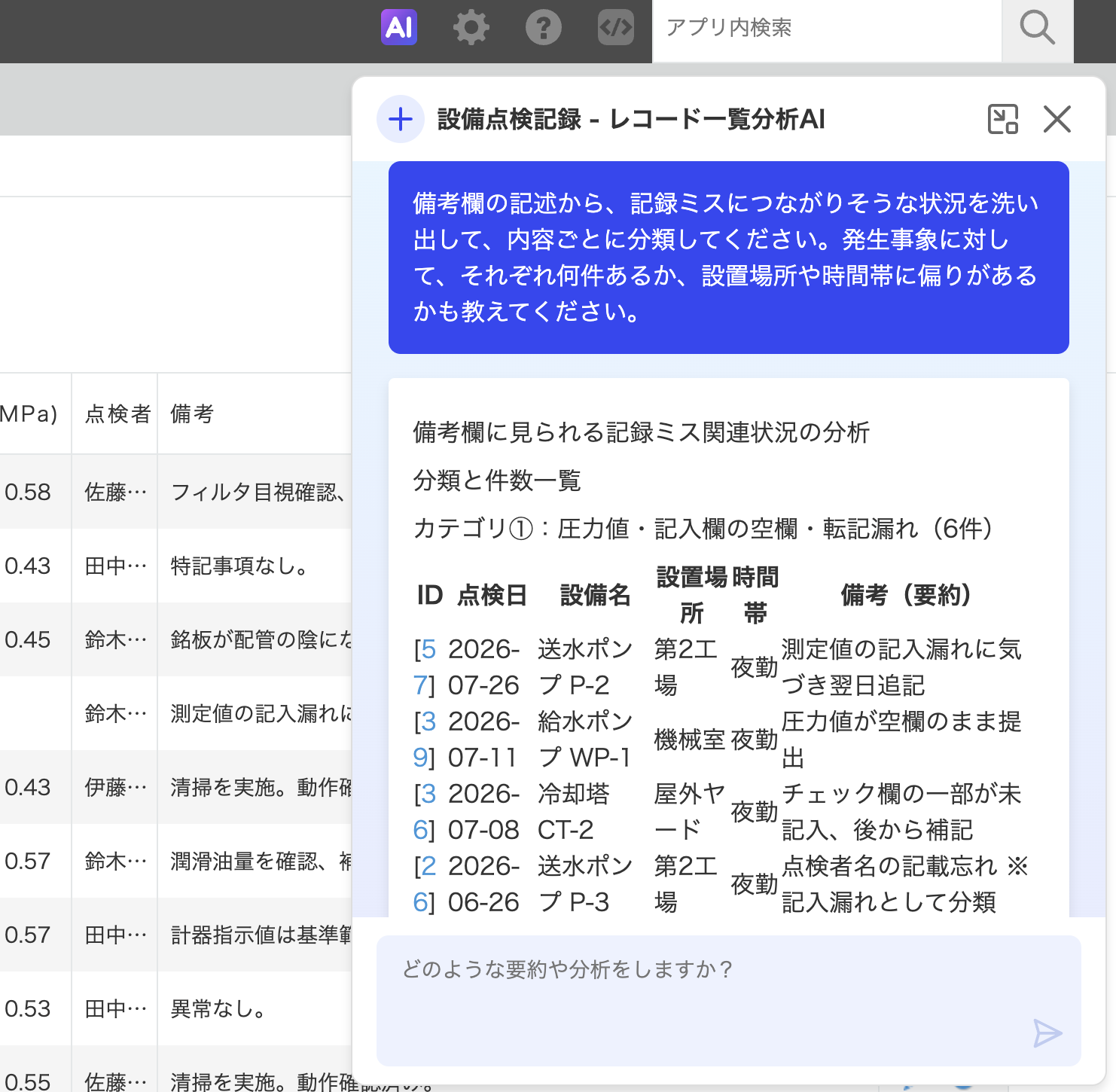Click the 潤滑油量を確認 remark cell
This screenshot has height=1092, width=1116.
(255, 861)
